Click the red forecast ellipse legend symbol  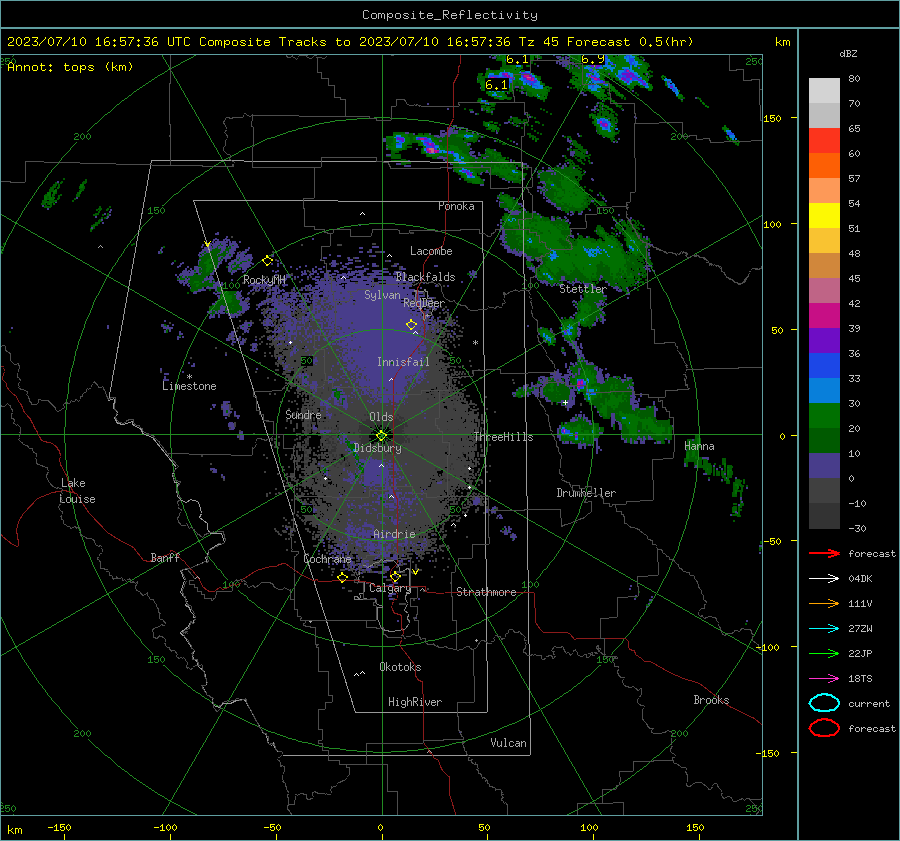pyautogui.click(x=824, y=728)
